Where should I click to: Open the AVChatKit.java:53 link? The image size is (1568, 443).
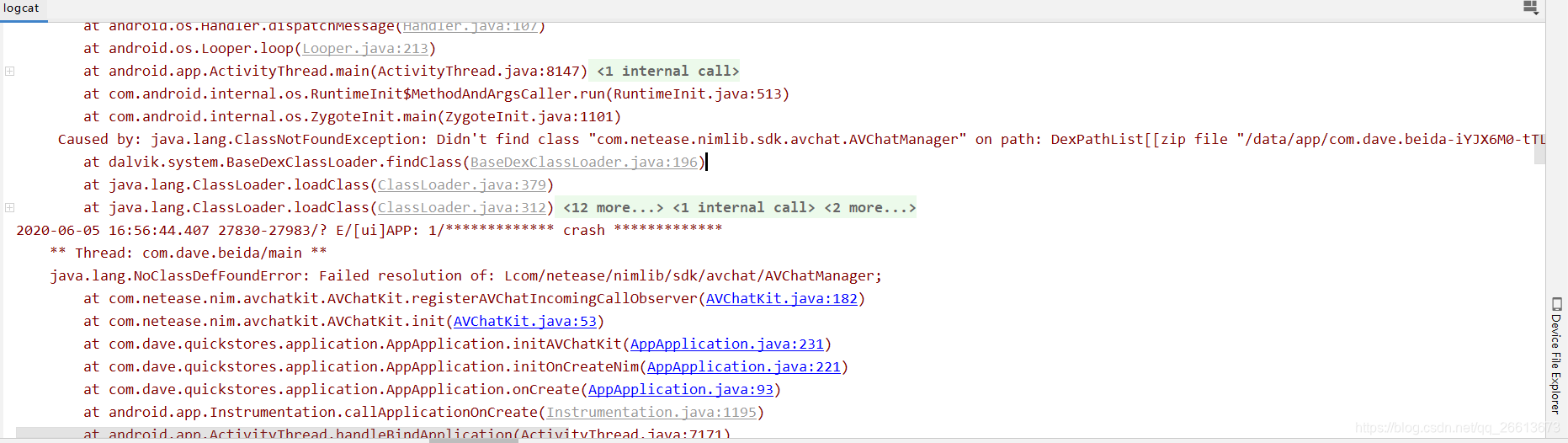pyautogui.click(x=525, y=322)
